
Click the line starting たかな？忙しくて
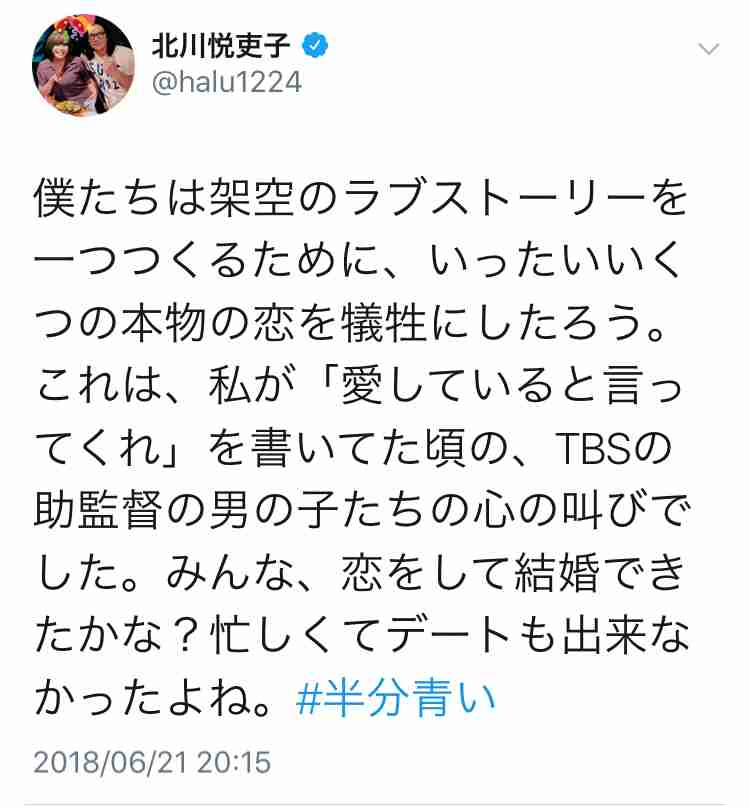pos(362,636)
